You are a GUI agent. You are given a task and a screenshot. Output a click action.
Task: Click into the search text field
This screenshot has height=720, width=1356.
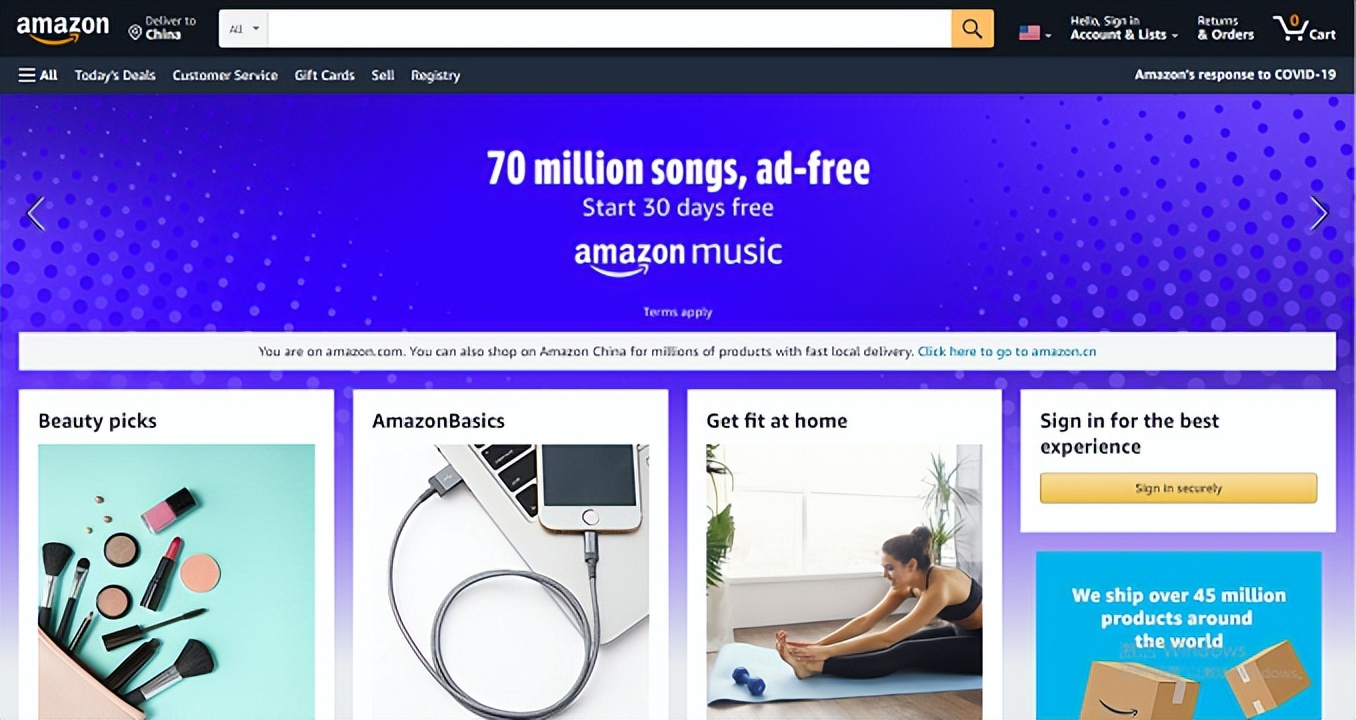pyautogui.click(x=609, y=29)
